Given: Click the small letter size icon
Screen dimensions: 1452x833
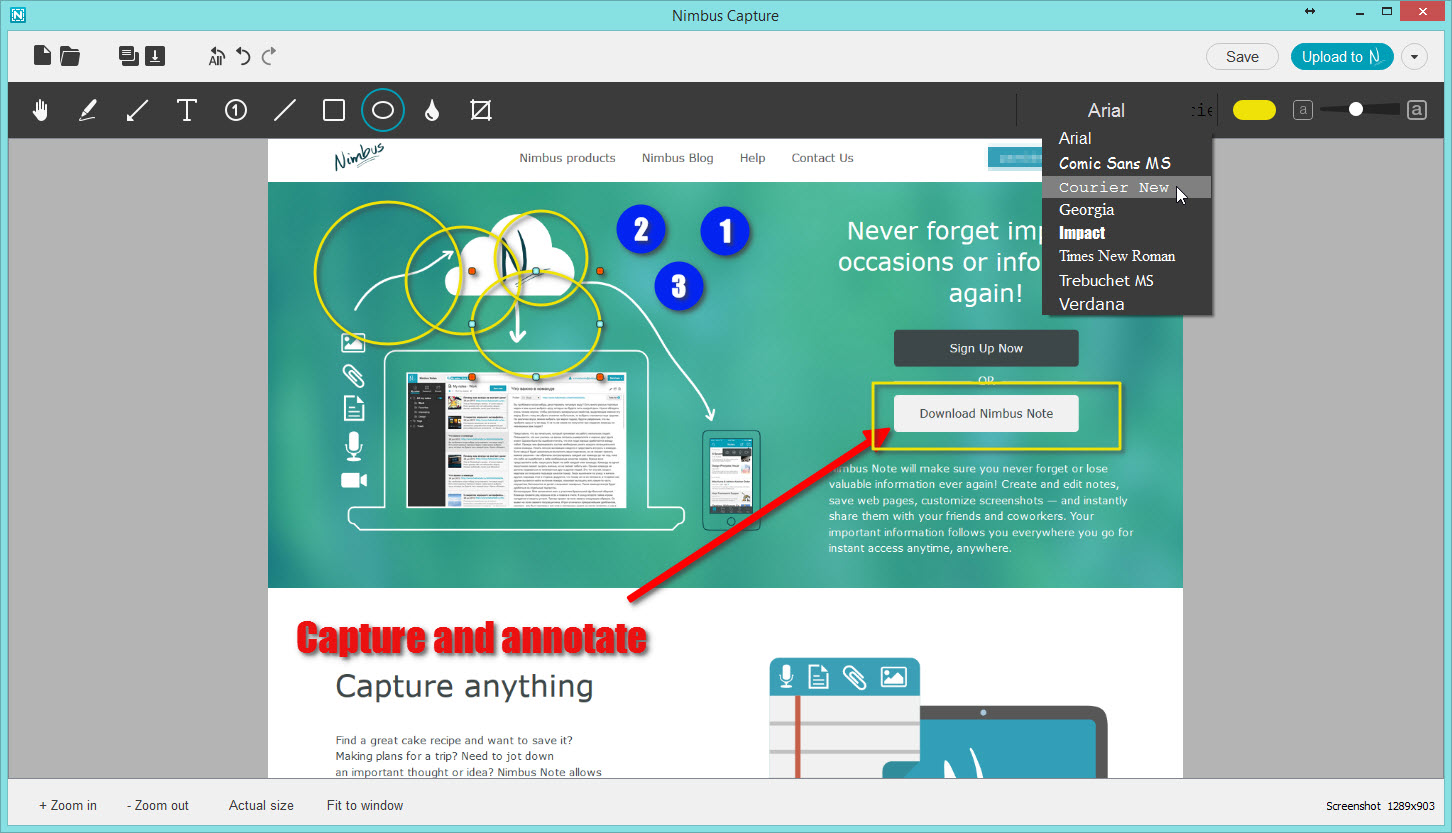Looking at the screenshot, I should tap(1302, 110).
